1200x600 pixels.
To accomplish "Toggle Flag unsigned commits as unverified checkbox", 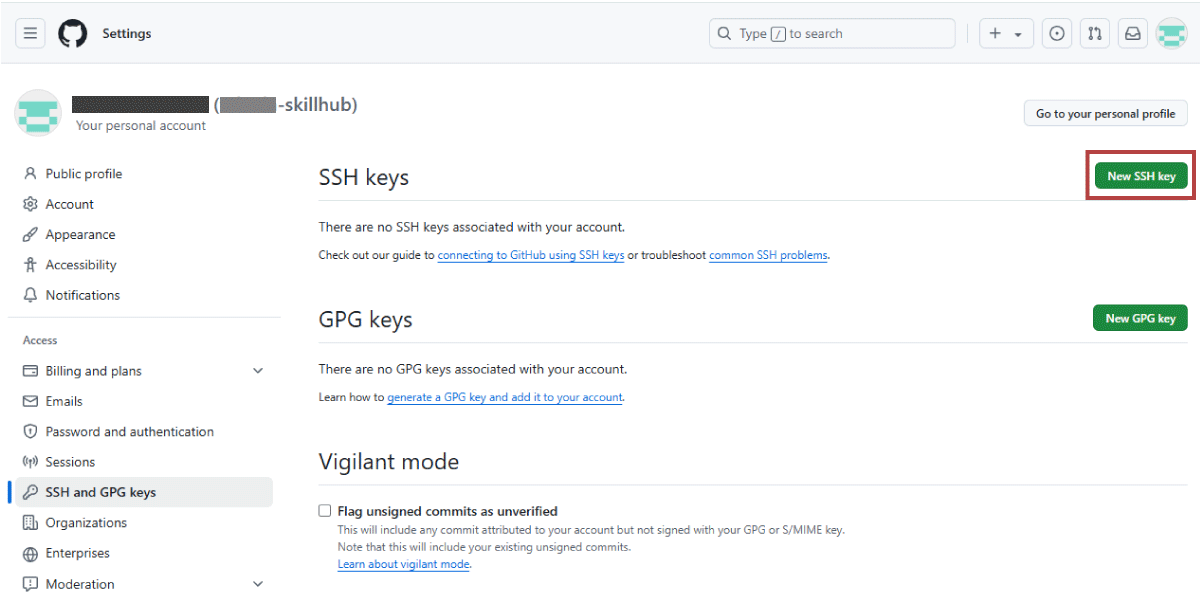I will click(325, 511).
